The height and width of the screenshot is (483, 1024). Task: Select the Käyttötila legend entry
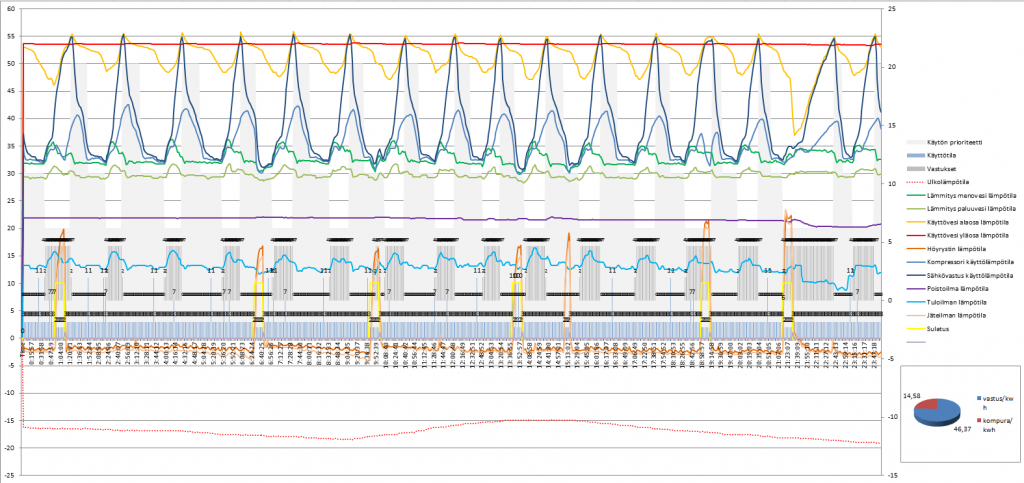click(947, 157)
